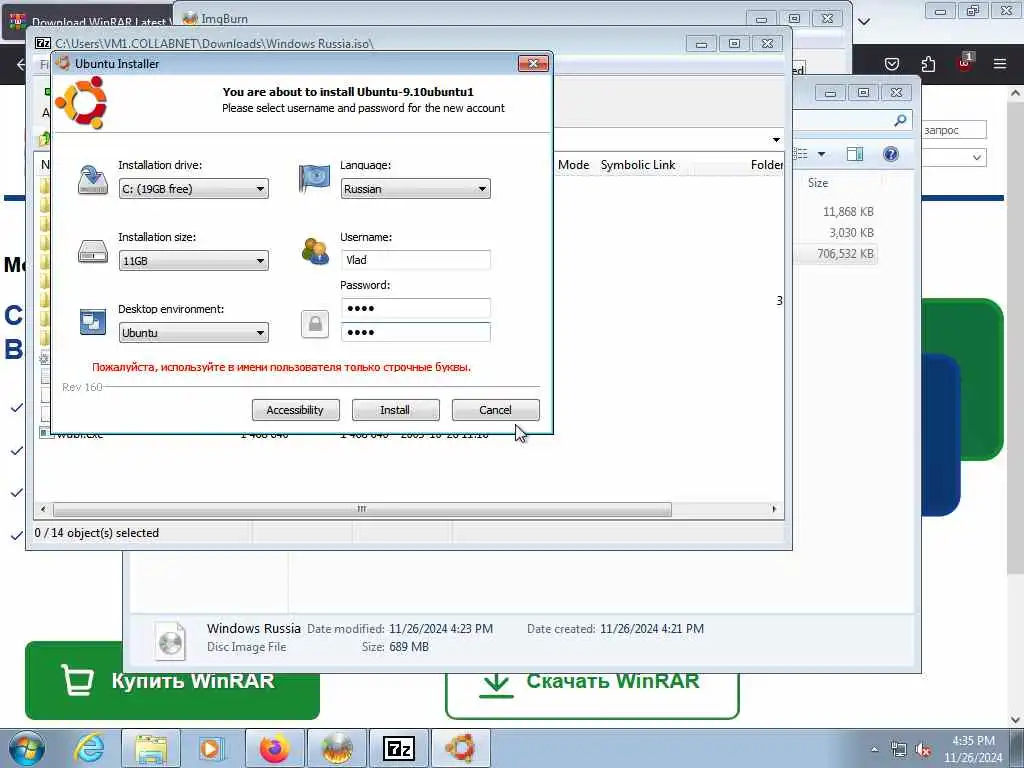Click the Купить WinRAR button
The width and height of the screenshot is (1024, 768).
coord(172,680)
